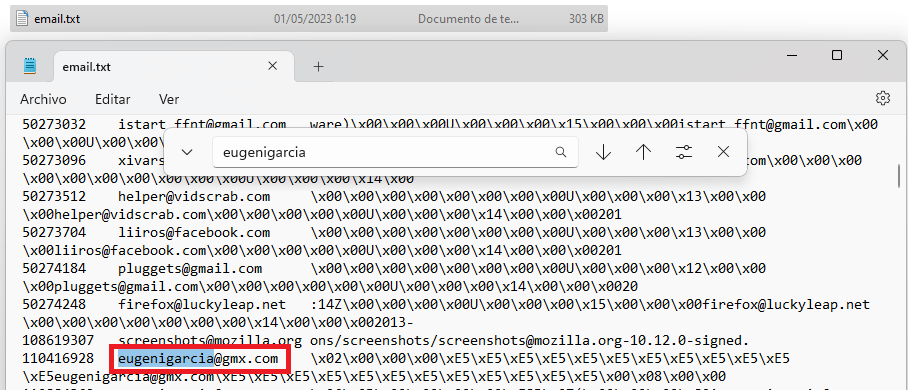Maximize the Notepad window
The height and width of the screenshot is (390, 908).
837,55
